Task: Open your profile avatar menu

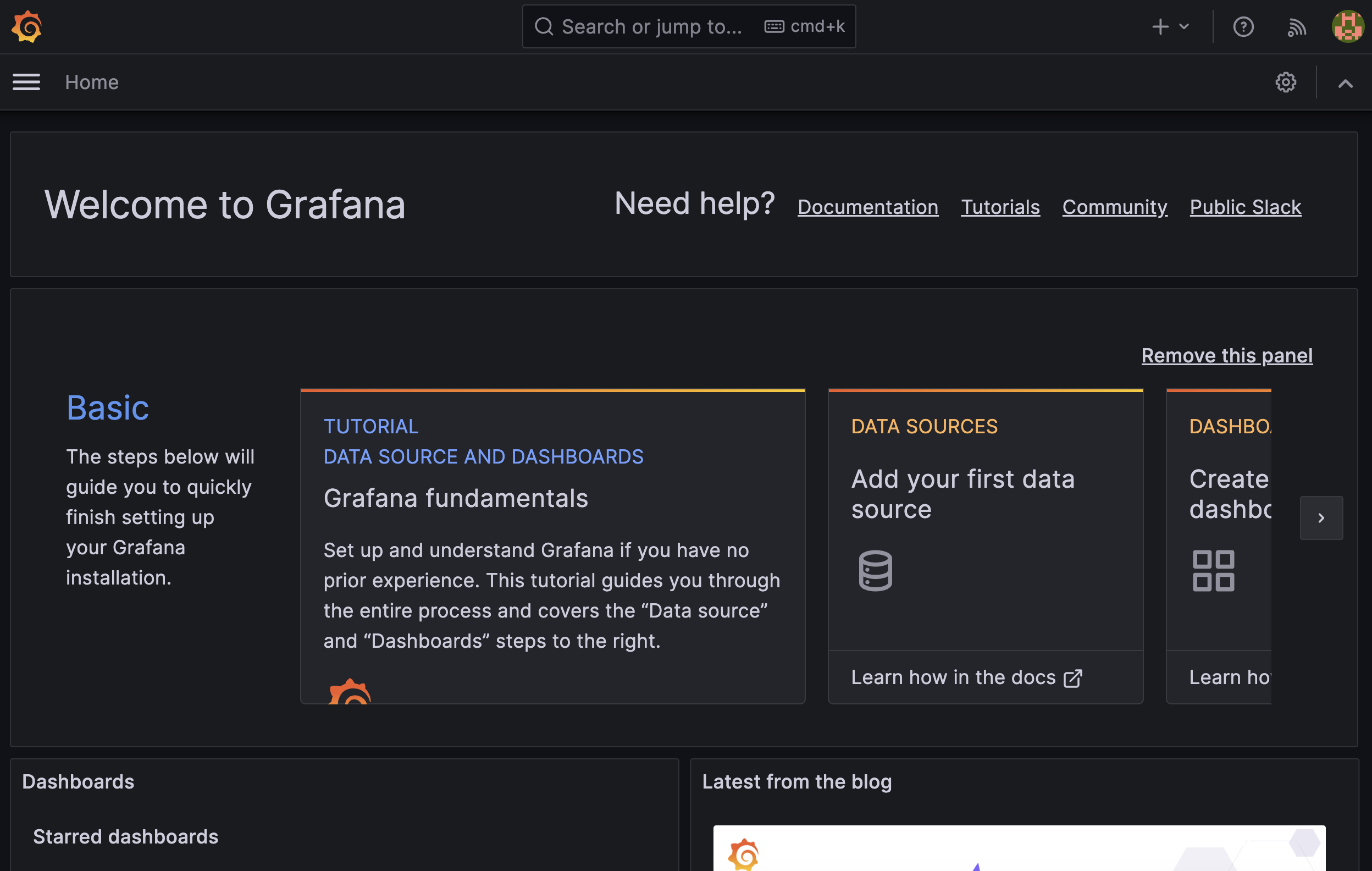Action: [1347, 26]
